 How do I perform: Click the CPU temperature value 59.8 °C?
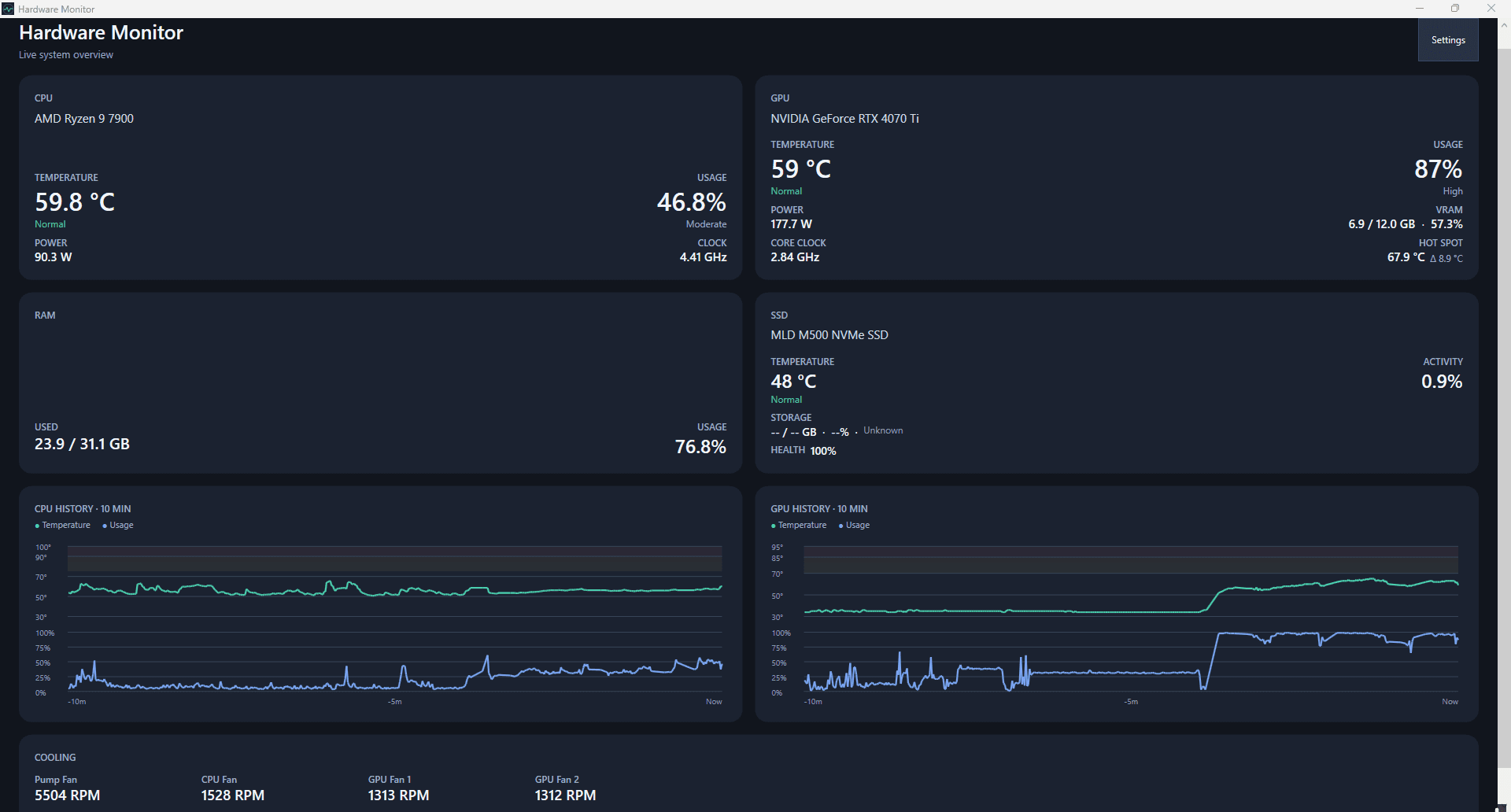[x=75, y=202]
